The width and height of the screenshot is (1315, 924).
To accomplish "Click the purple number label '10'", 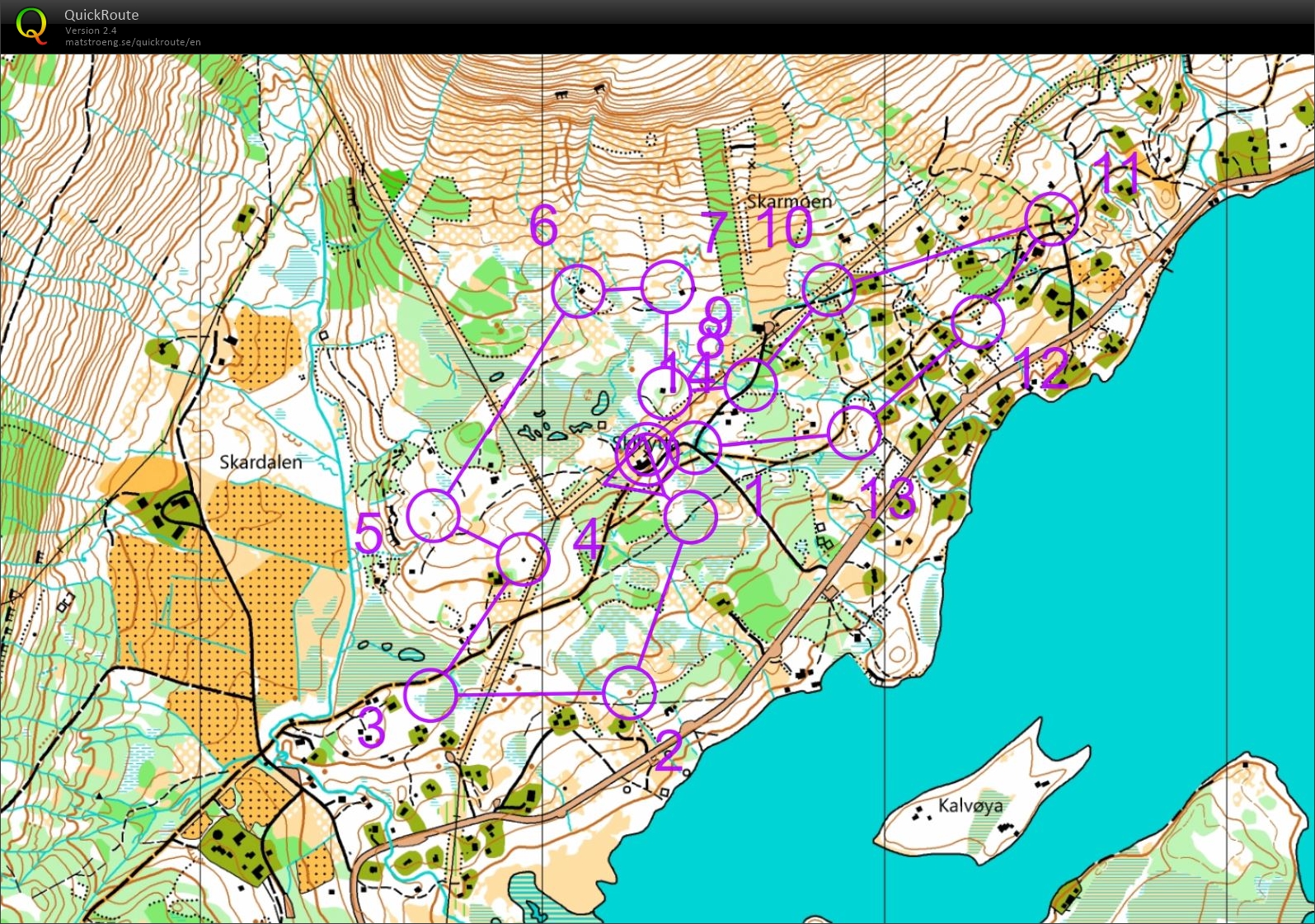I will pyautogui.click(x=784, y=227).
